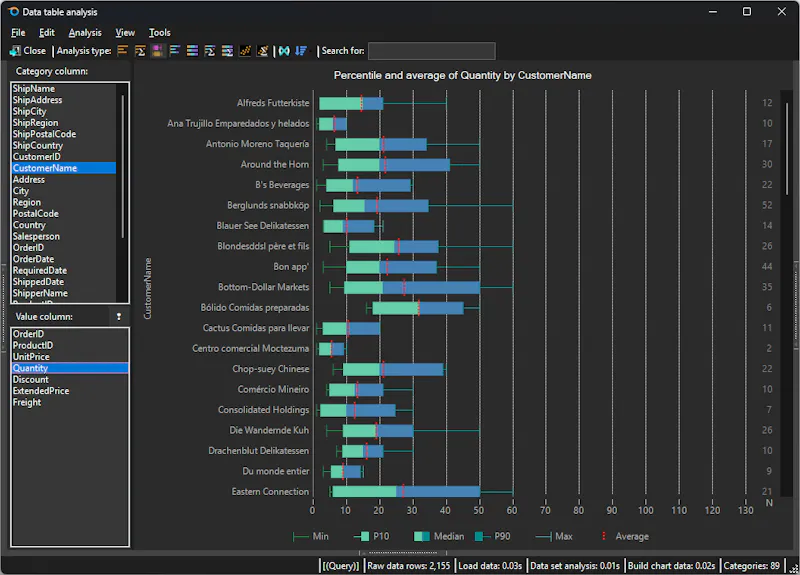The width and height of the screenshot is (800, 575).
Task: Click the Value column options exclamation icon
Action: tap(119, 316)
